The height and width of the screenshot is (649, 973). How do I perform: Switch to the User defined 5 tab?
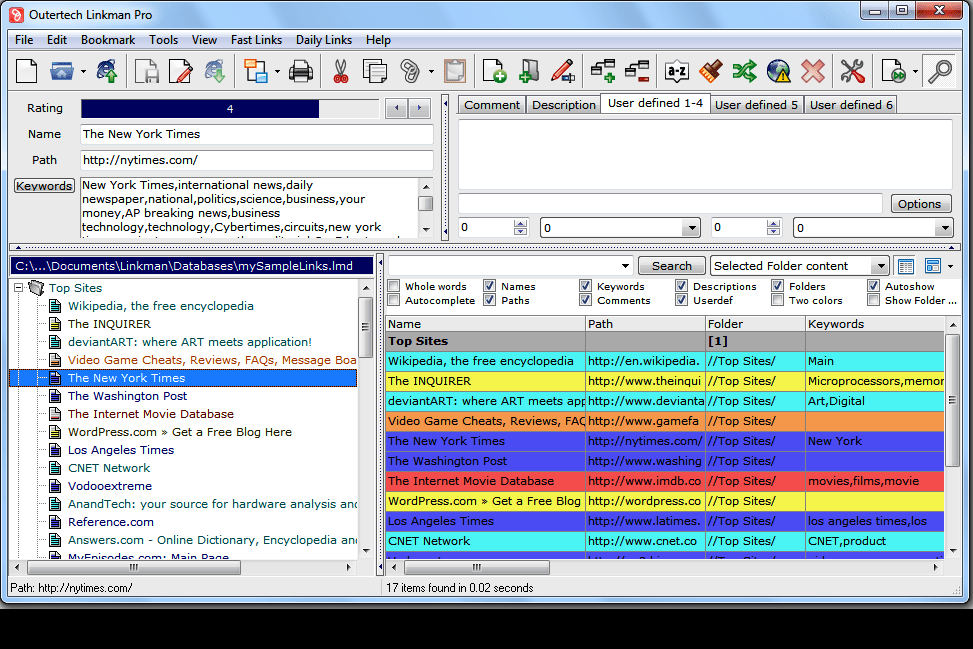pyautogui.click(x=757, y=103)
